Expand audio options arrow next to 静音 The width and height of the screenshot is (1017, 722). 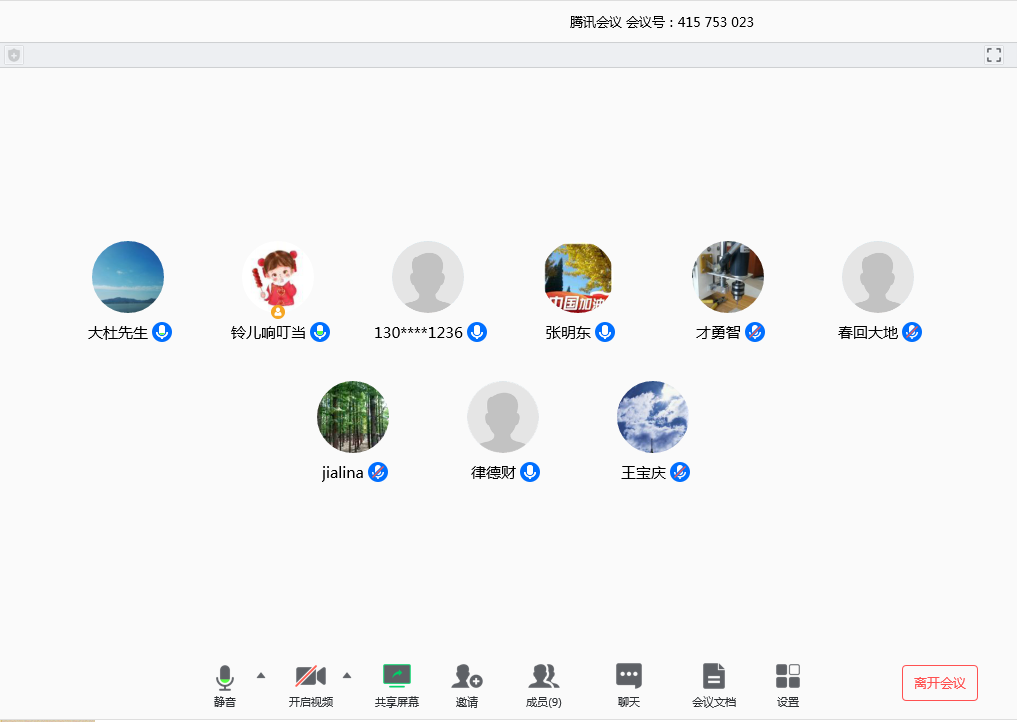click(x=261, y=675)
